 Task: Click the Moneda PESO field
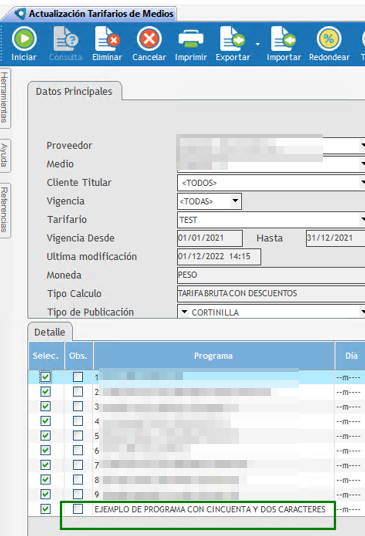(x=271, y=275)
